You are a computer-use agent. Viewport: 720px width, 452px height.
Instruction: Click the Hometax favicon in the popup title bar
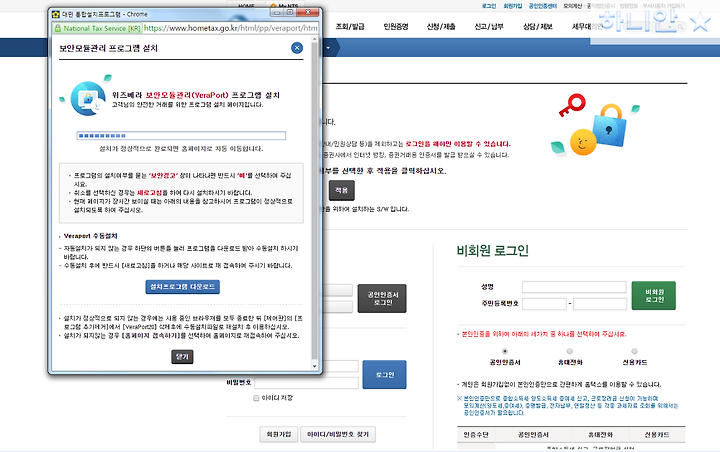click(56, 14)
